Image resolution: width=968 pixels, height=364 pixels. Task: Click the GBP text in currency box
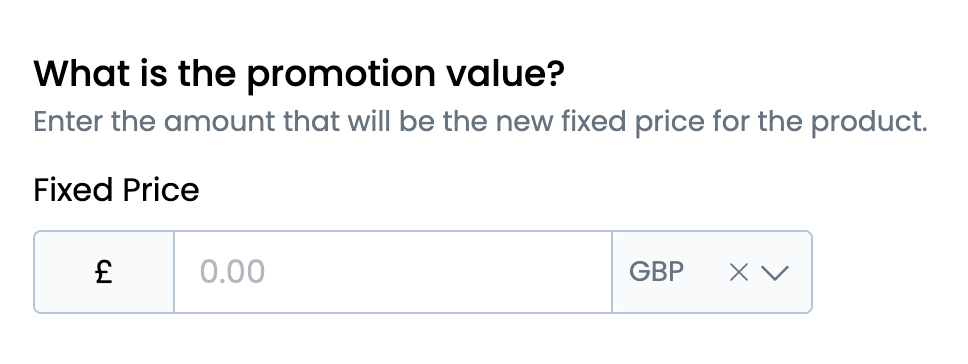656,272
